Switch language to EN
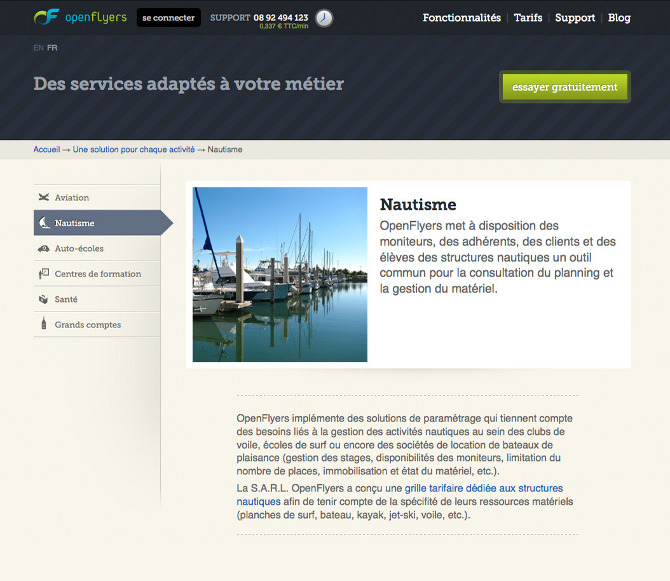Viewport: 670px width, 581px height. [x=38, y=48]
